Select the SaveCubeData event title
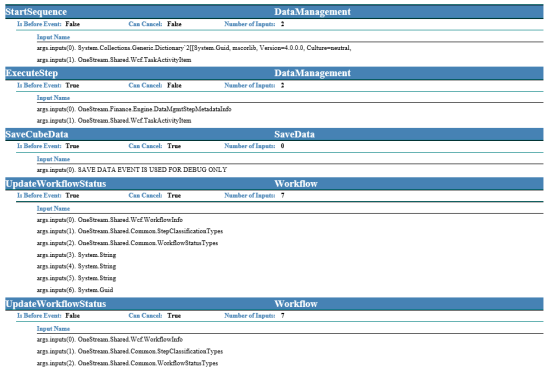Viewport: 550px width, 373px height. coord(37,134)
